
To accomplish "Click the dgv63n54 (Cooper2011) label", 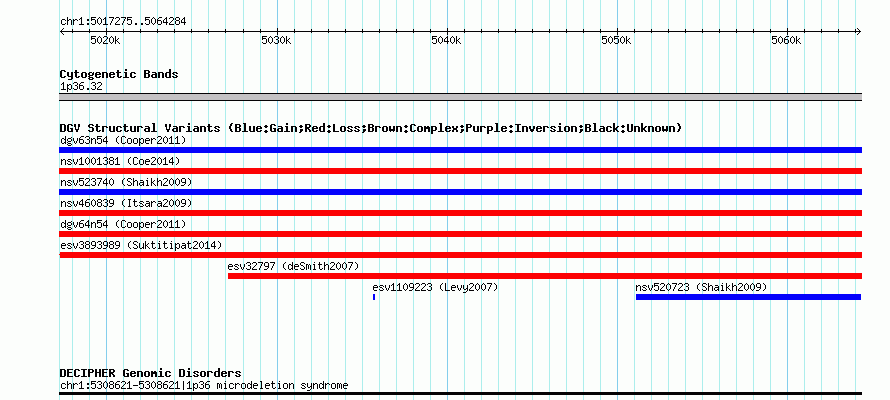I will click(x=123, y=140).
